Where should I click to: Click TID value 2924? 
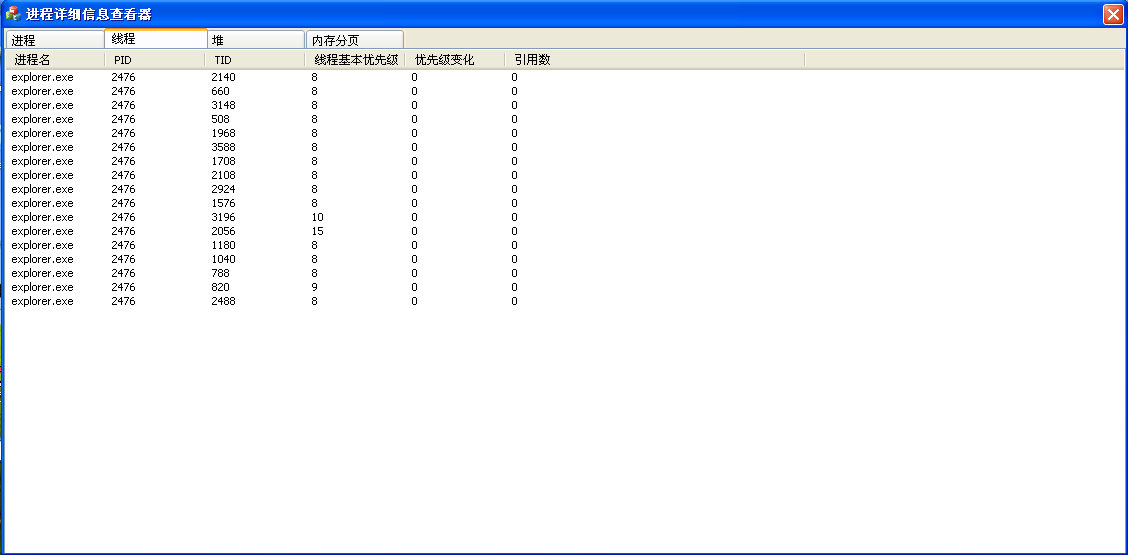pyautogui.click(x=224, y=189)
